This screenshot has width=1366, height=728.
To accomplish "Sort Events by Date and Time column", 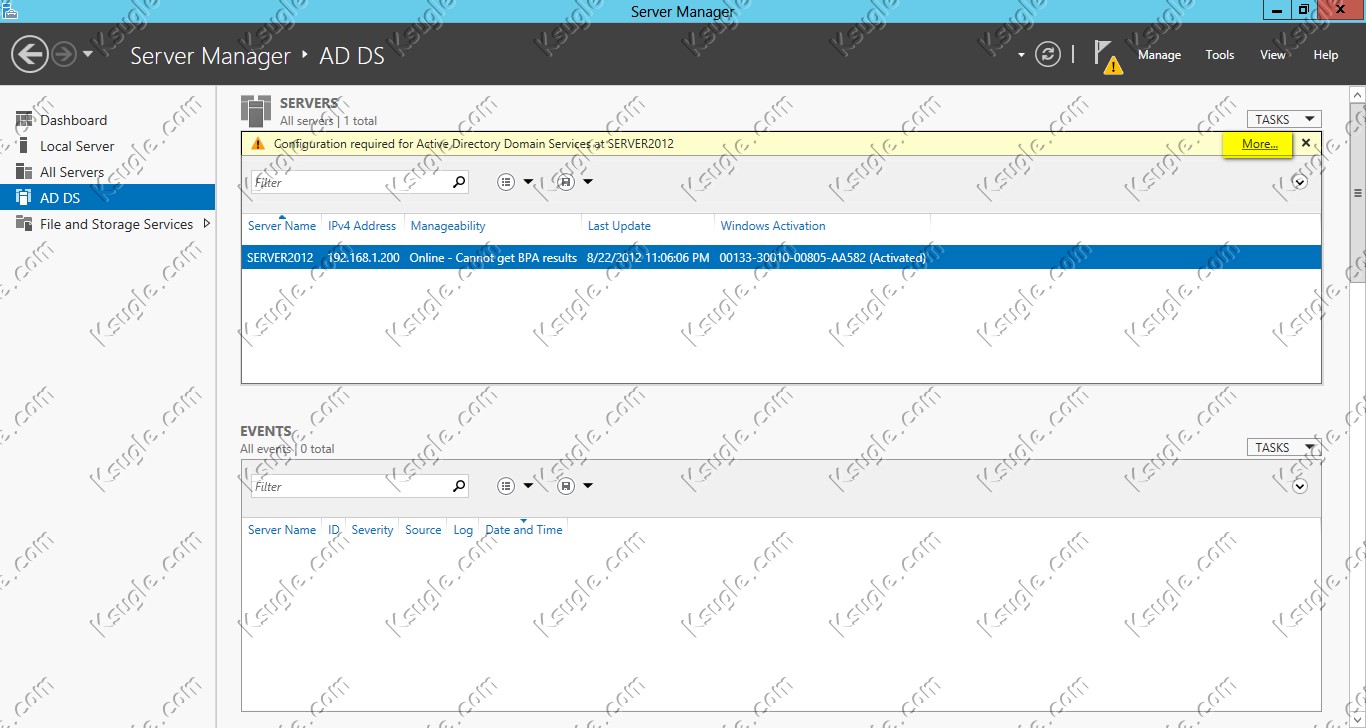I will click(524, 530).
